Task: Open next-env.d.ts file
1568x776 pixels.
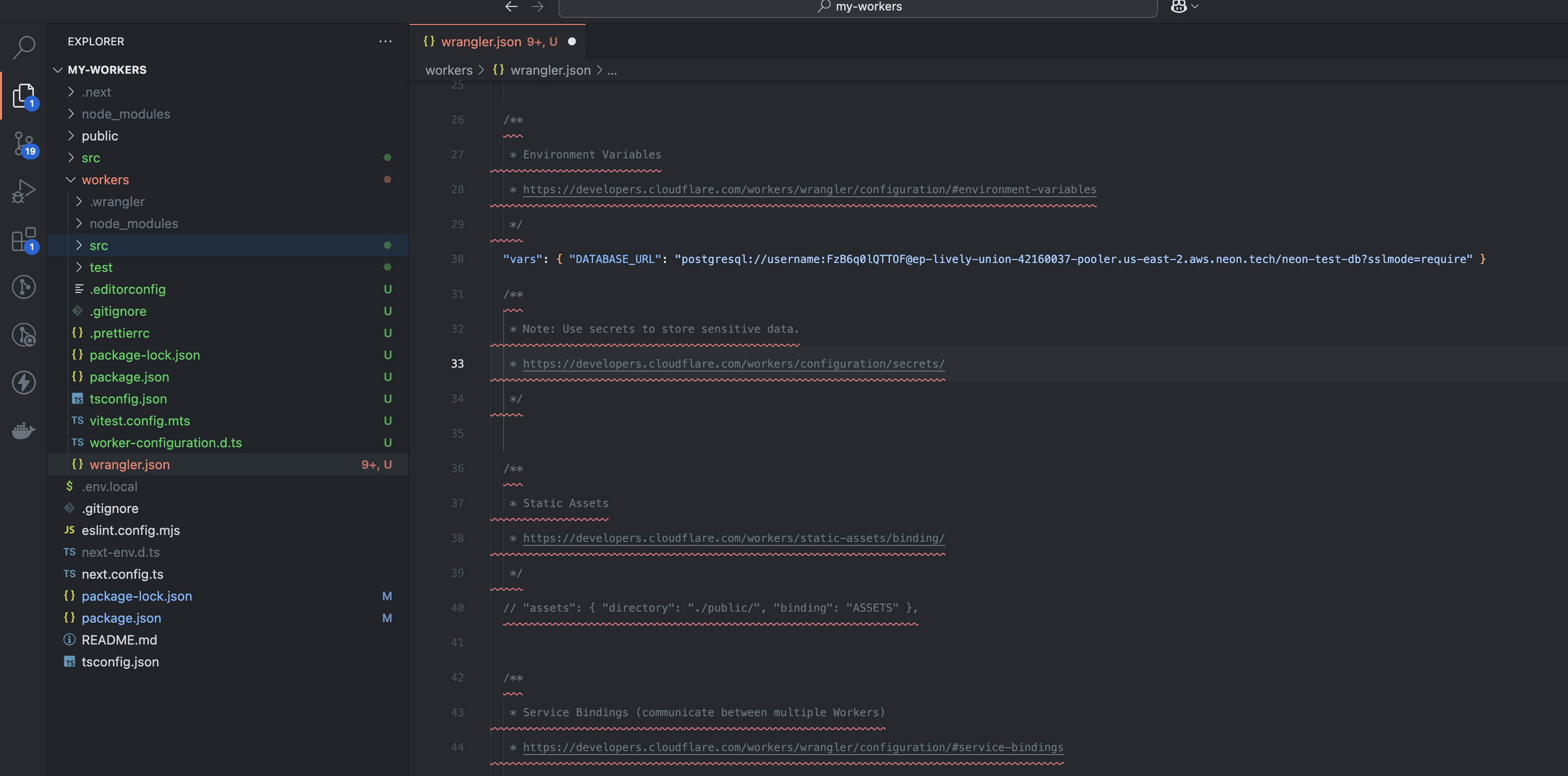Action: click(228, 552)
